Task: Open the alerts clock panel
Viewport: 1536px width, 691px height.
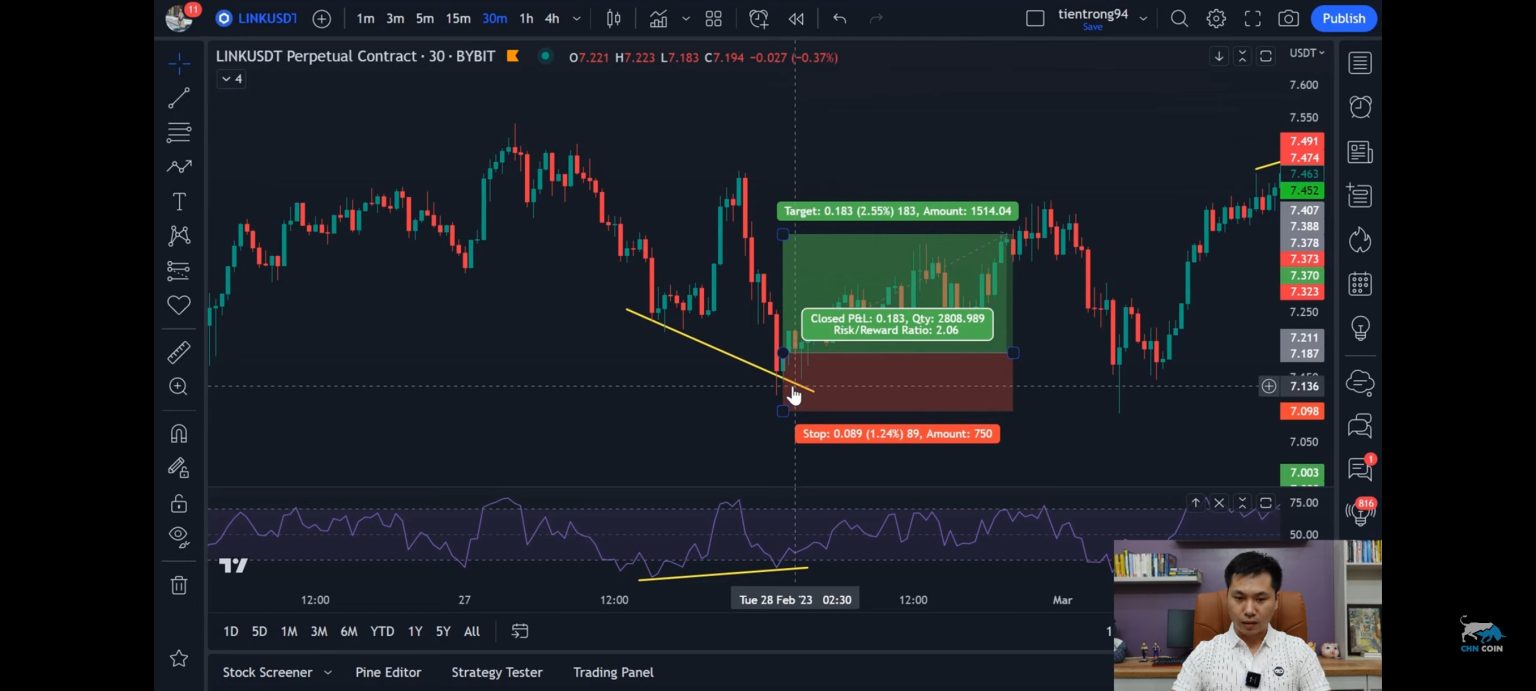Action: pyautogui.click(x=1360, y=107)
